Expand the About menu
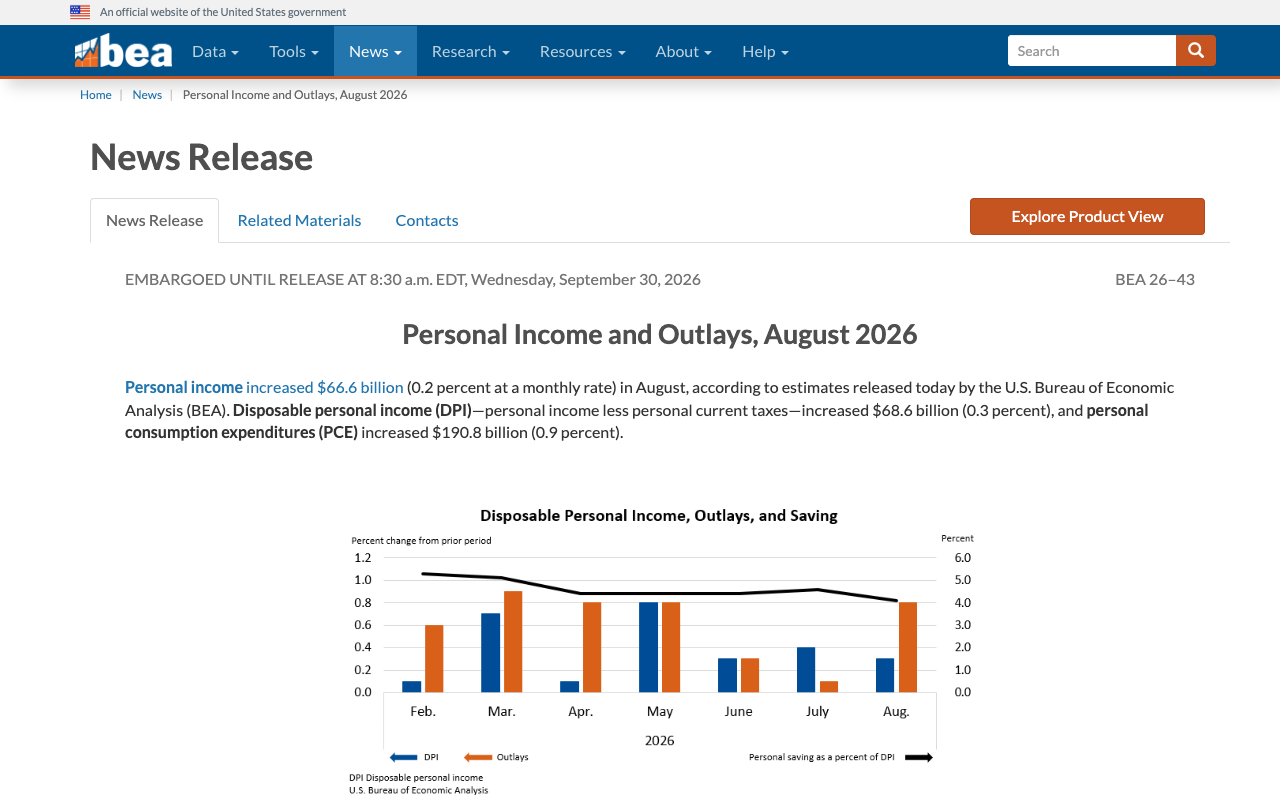Screen dimensions: 1280x800 point(684,51)
